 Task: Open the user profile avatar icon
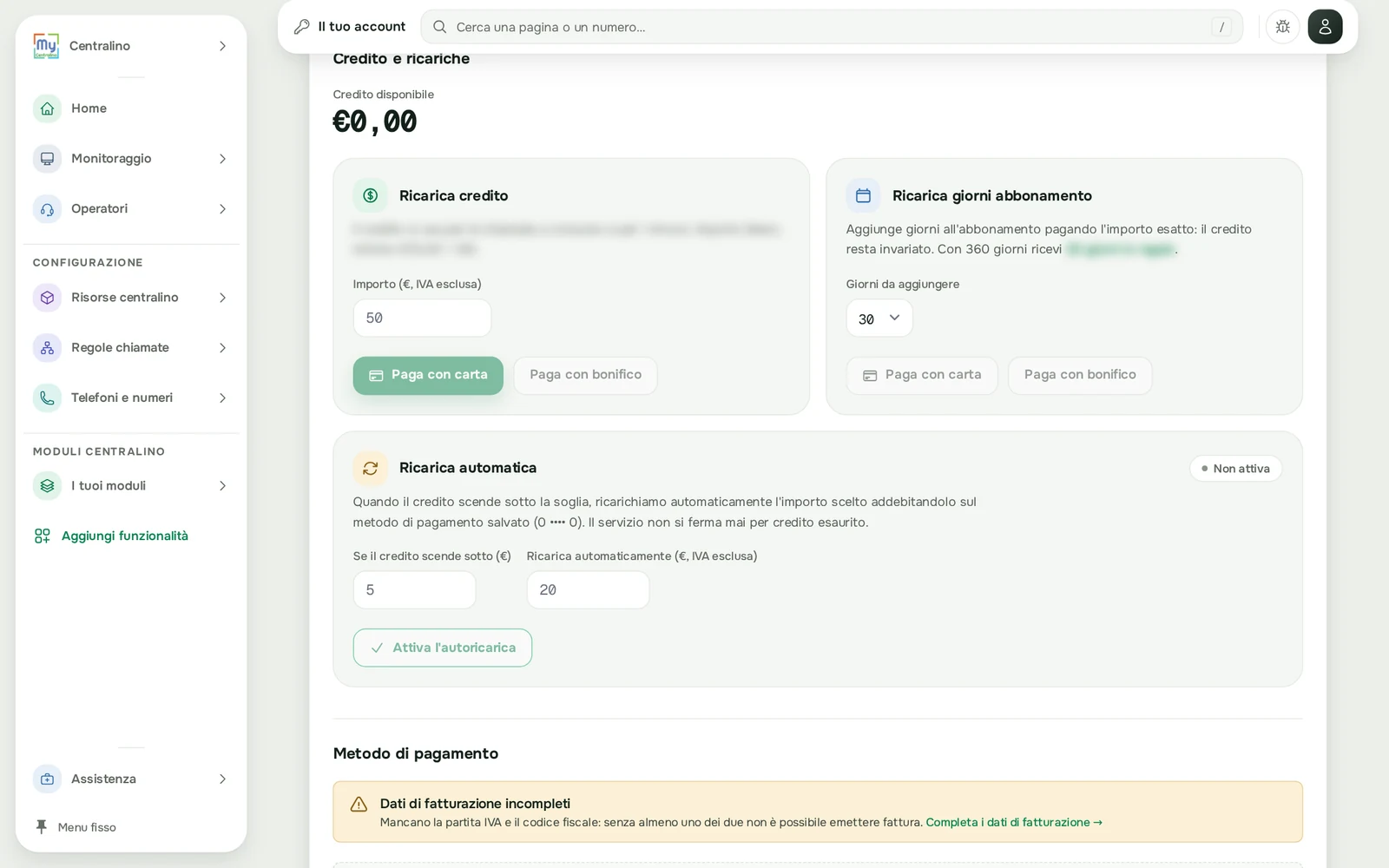[1325, 27]
